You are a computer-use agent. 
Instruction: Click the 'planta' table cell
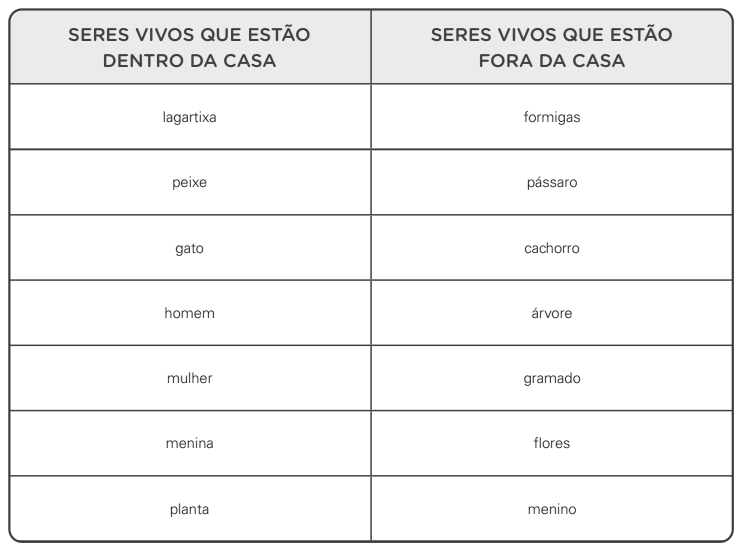click(x=189, y=509)
